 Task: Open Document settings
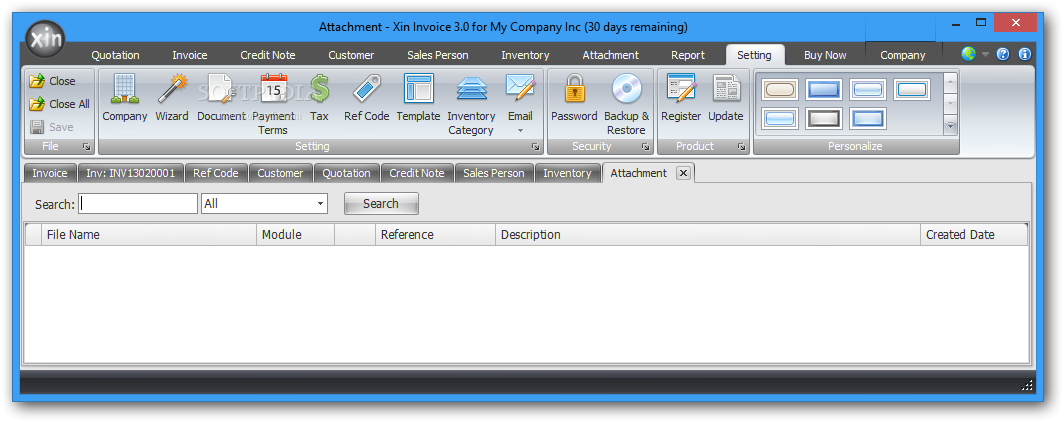[x=221, y=99]
